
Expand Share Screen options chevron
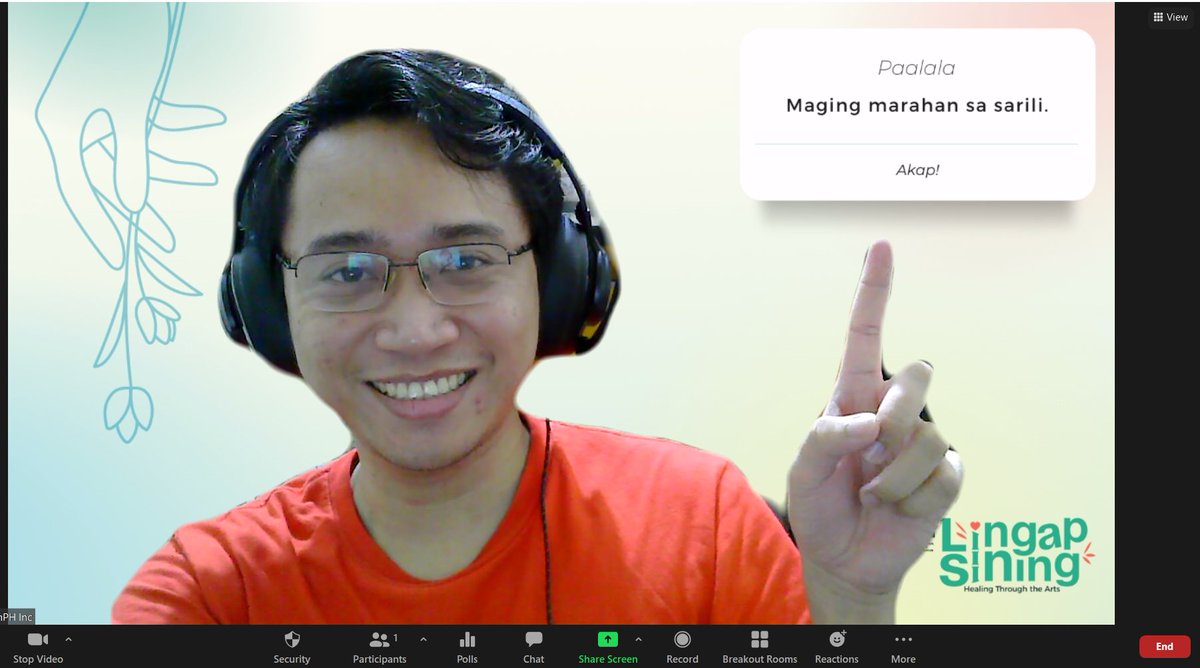pos(638,639)
